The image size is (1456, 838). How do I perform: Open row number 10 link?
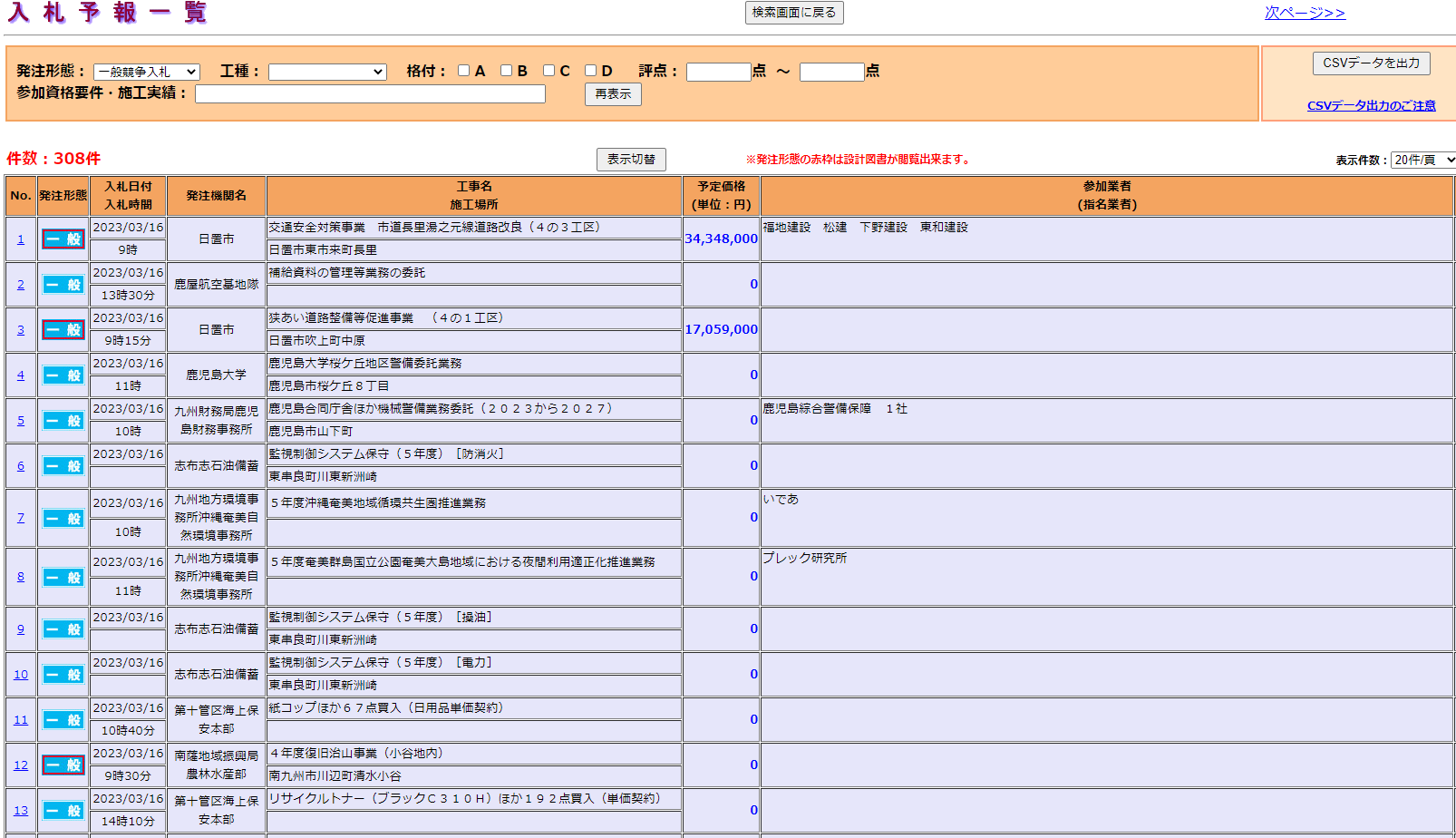pyautogui.click(x=21, y=675)
